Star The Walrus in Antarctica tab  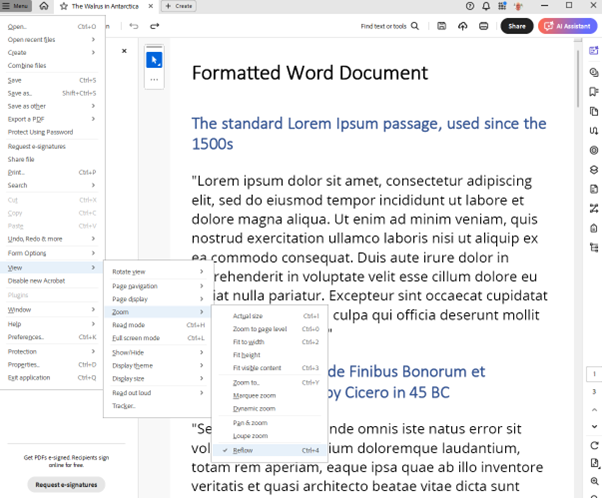click(64, 6)
